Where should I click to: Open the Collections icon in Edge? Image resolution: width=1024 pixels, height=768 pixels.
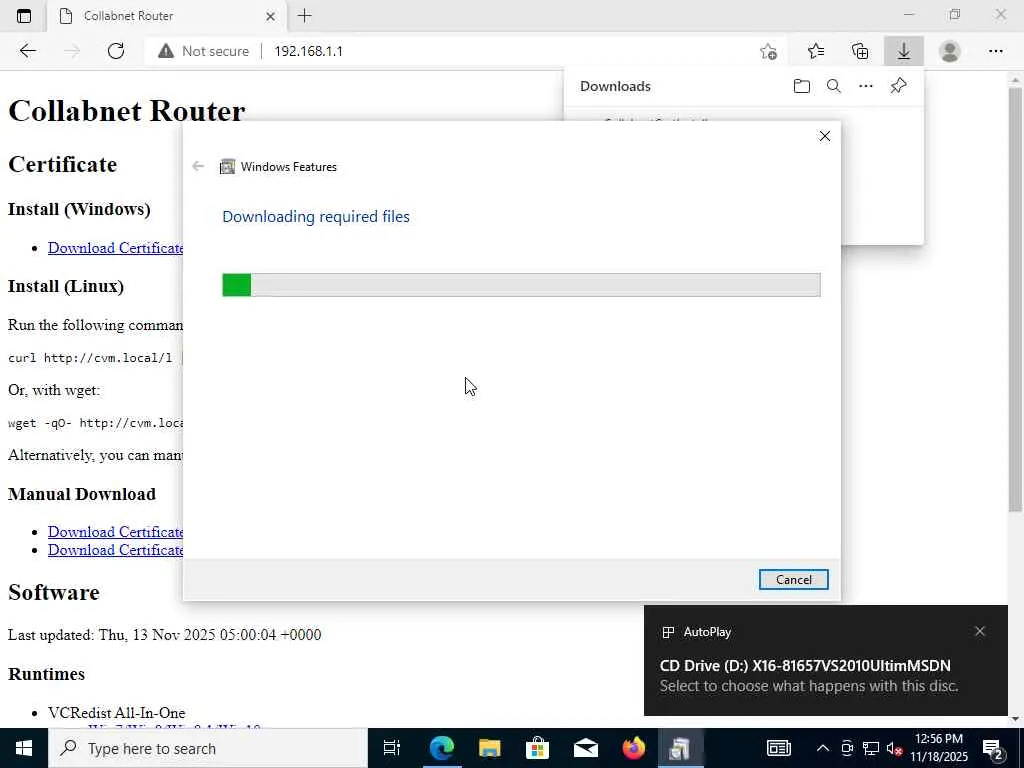860,51
